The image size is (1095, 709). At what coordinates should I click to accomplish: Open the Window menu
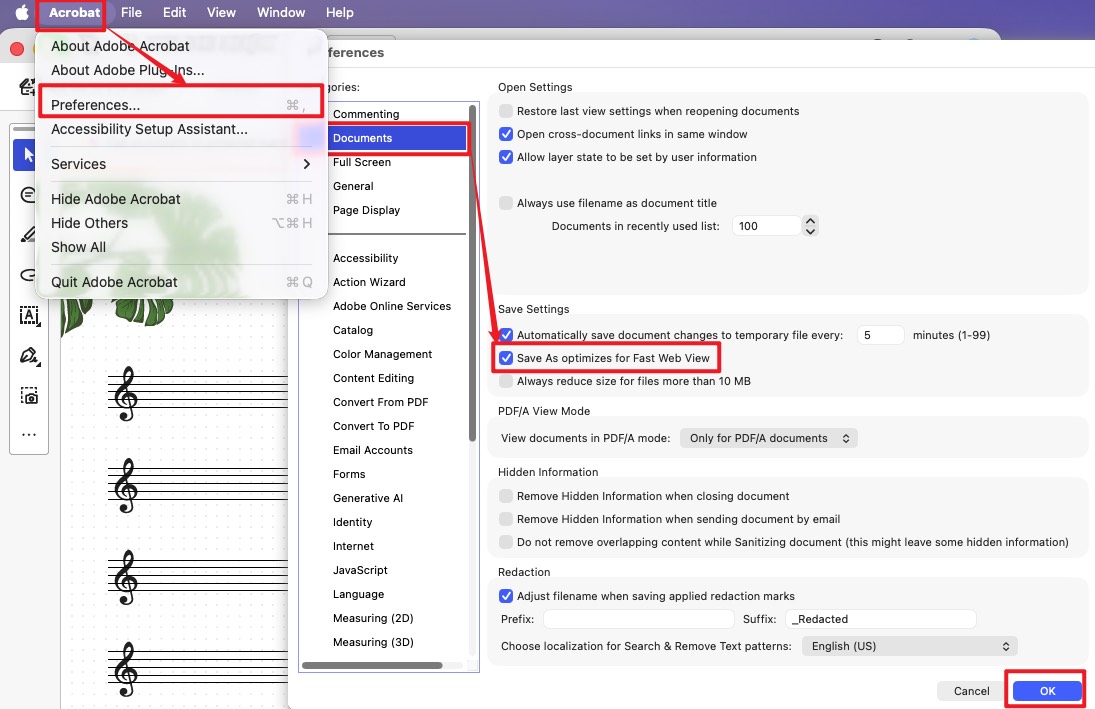coord(281,13)
